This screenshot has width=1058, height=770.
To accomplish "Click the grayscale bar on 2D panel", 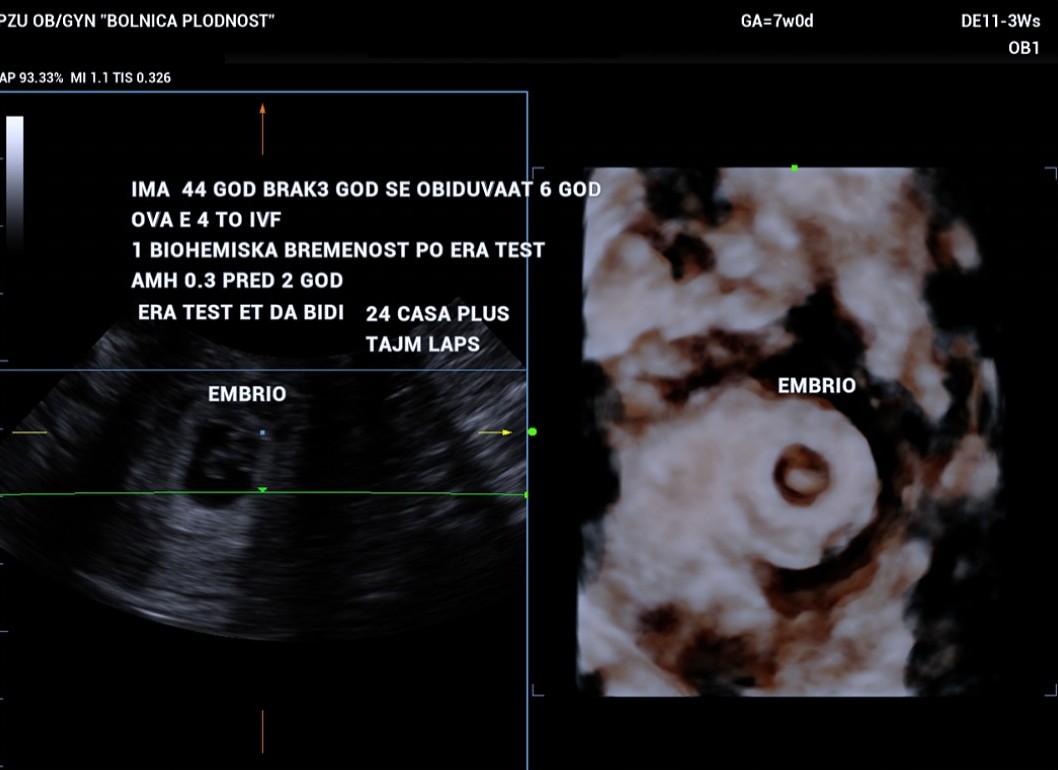I will [x=15, y=182].
